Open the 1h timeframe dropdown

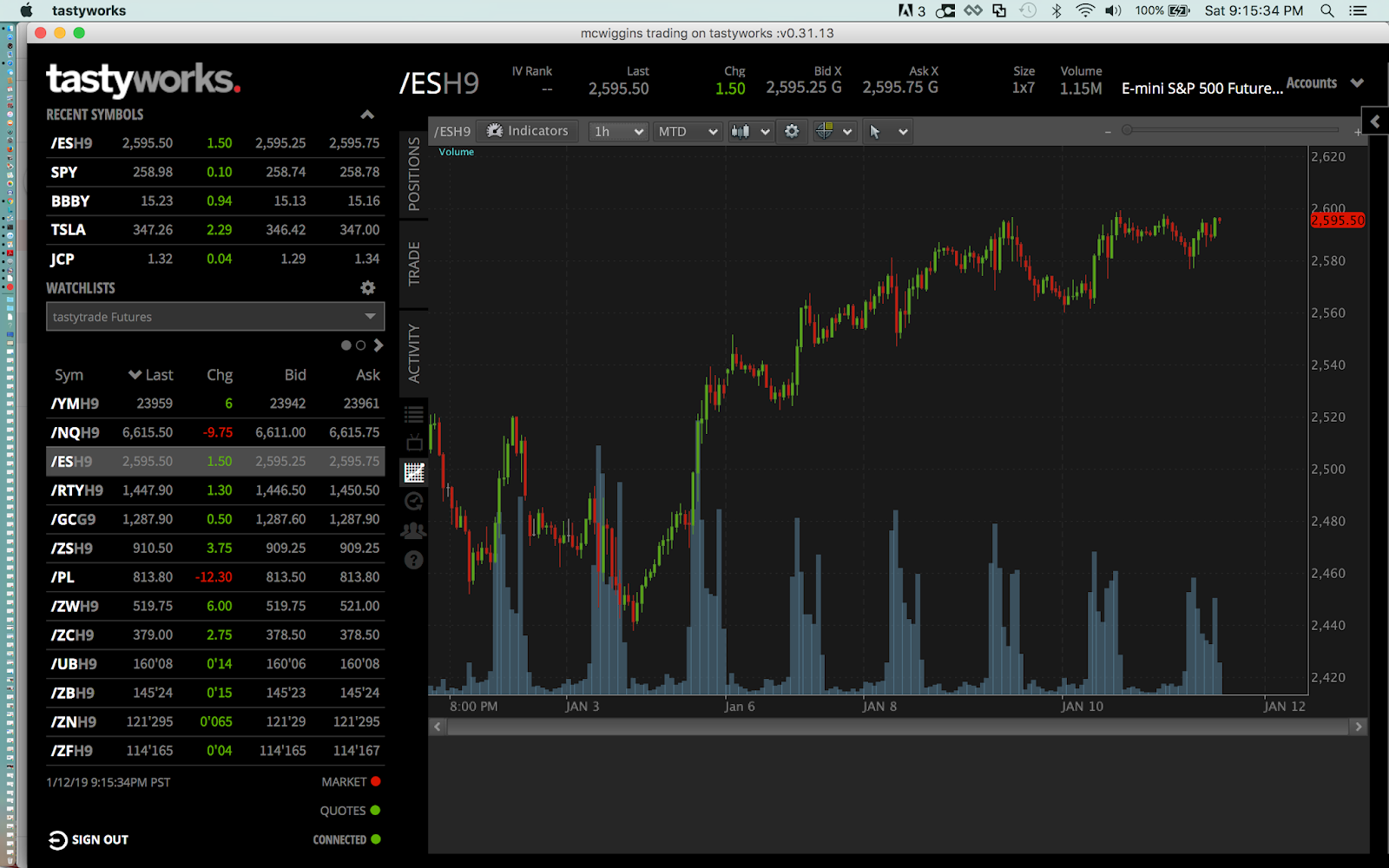pos(618,131)
